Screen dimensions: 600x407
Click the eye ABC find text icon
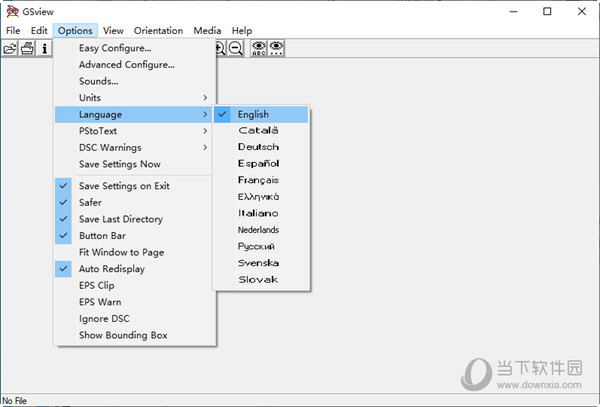[x=259, y=49]
